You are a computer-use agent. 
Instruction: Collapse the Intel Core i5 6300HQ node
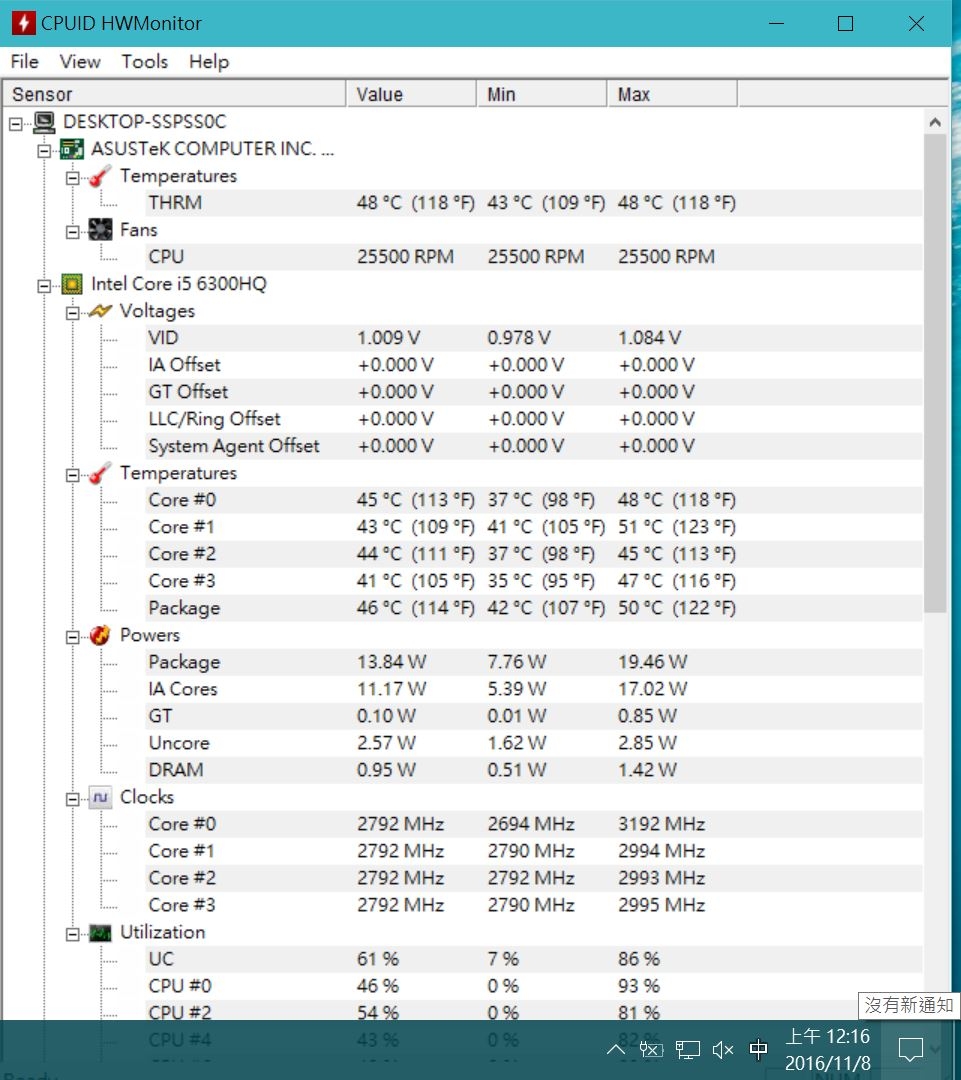tap(44, 286)
